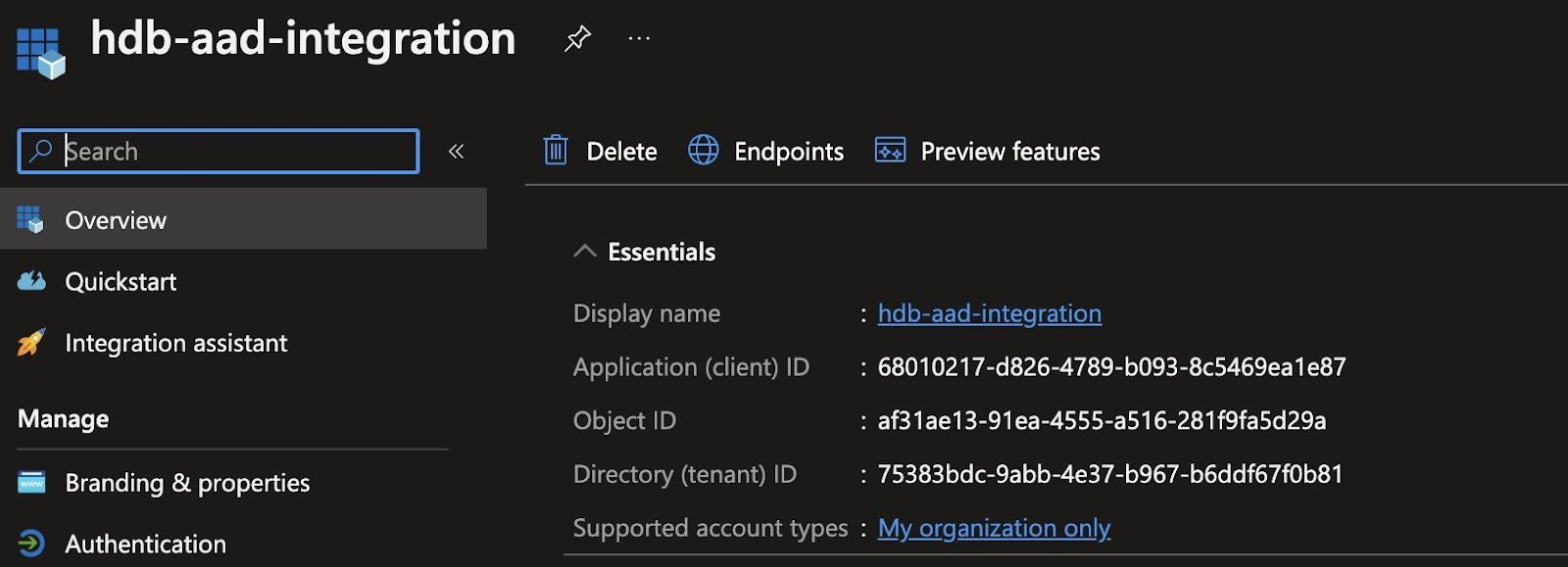The height and width of the screenshot is (567, 1568).
Task: Click the Endpoints globe icon
Action: pyautogui.click(x=703, y=151)
